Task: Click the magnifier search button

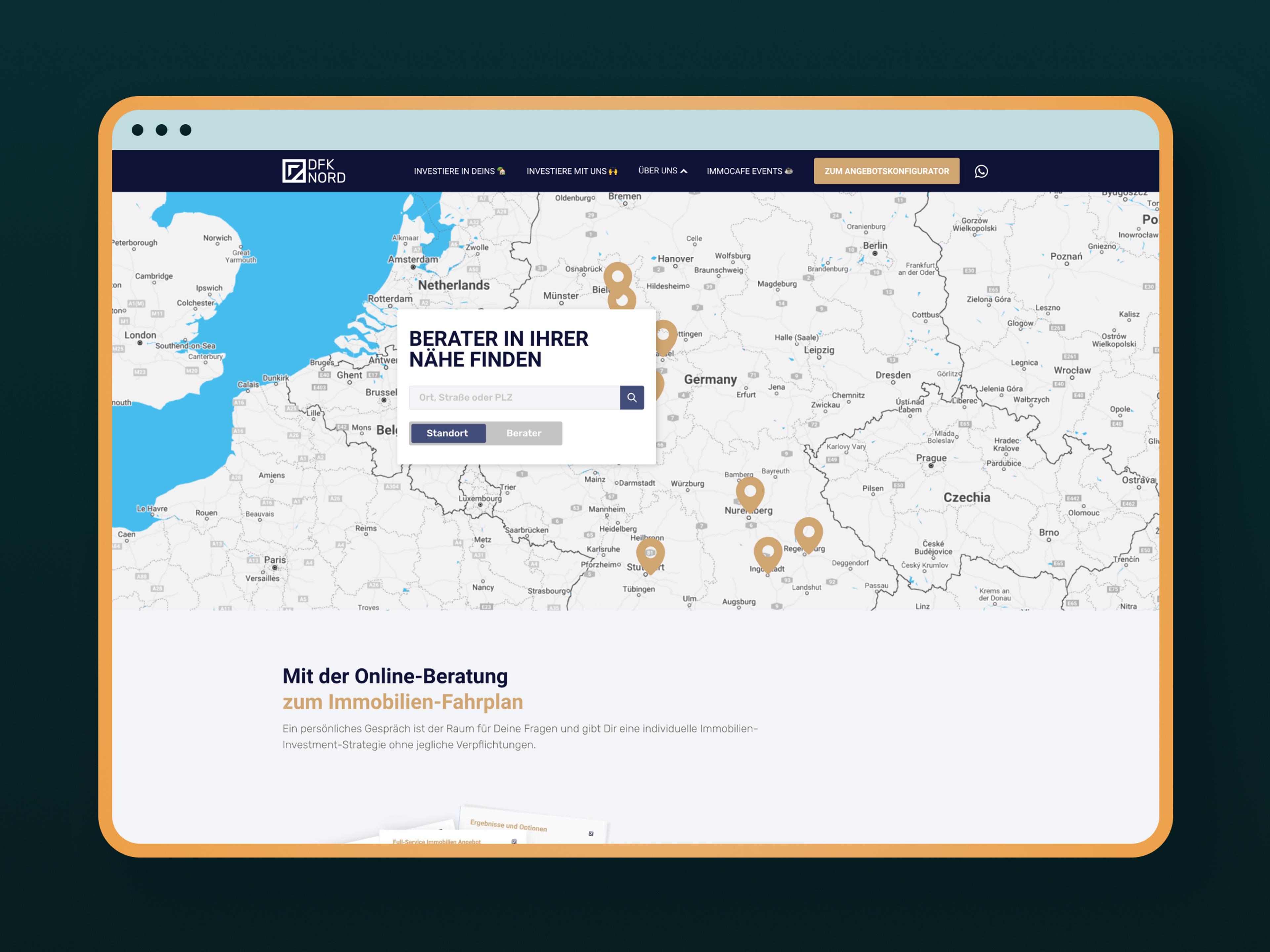Action: 632,397
